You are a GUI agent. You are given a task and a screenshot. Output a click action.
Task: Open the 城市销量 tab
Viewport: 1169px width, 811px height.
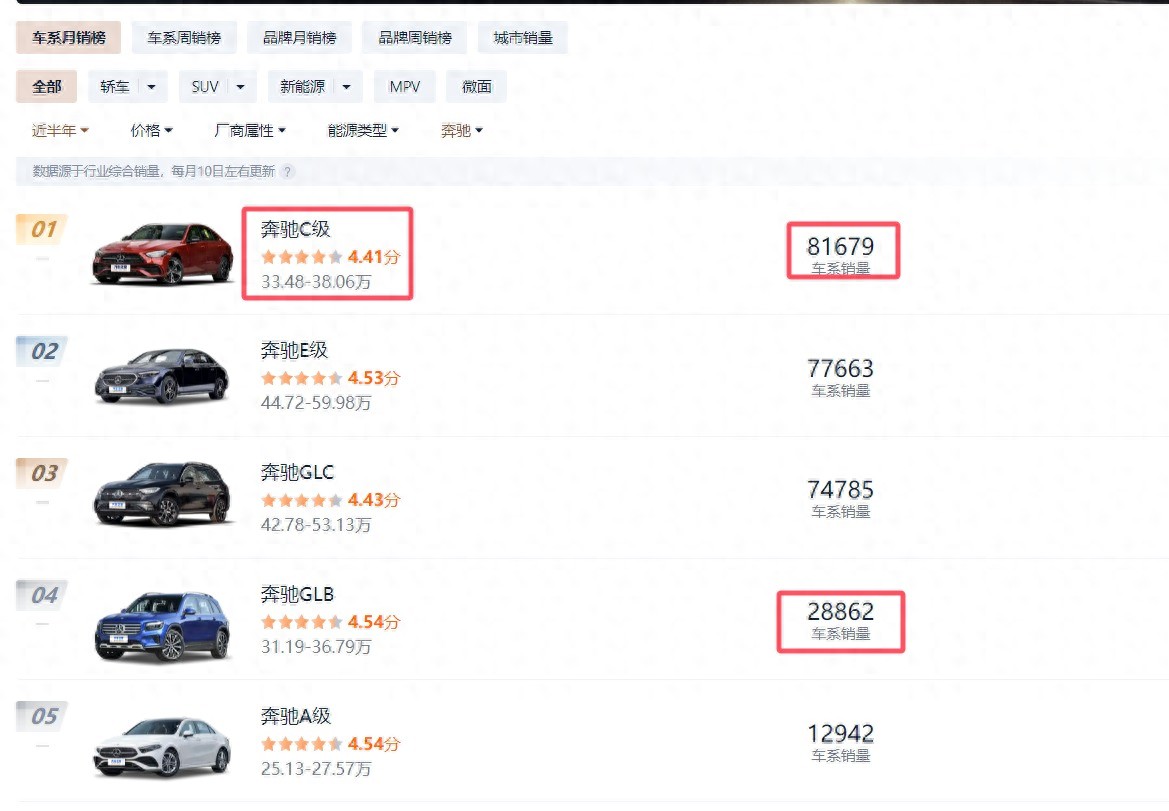522,38
